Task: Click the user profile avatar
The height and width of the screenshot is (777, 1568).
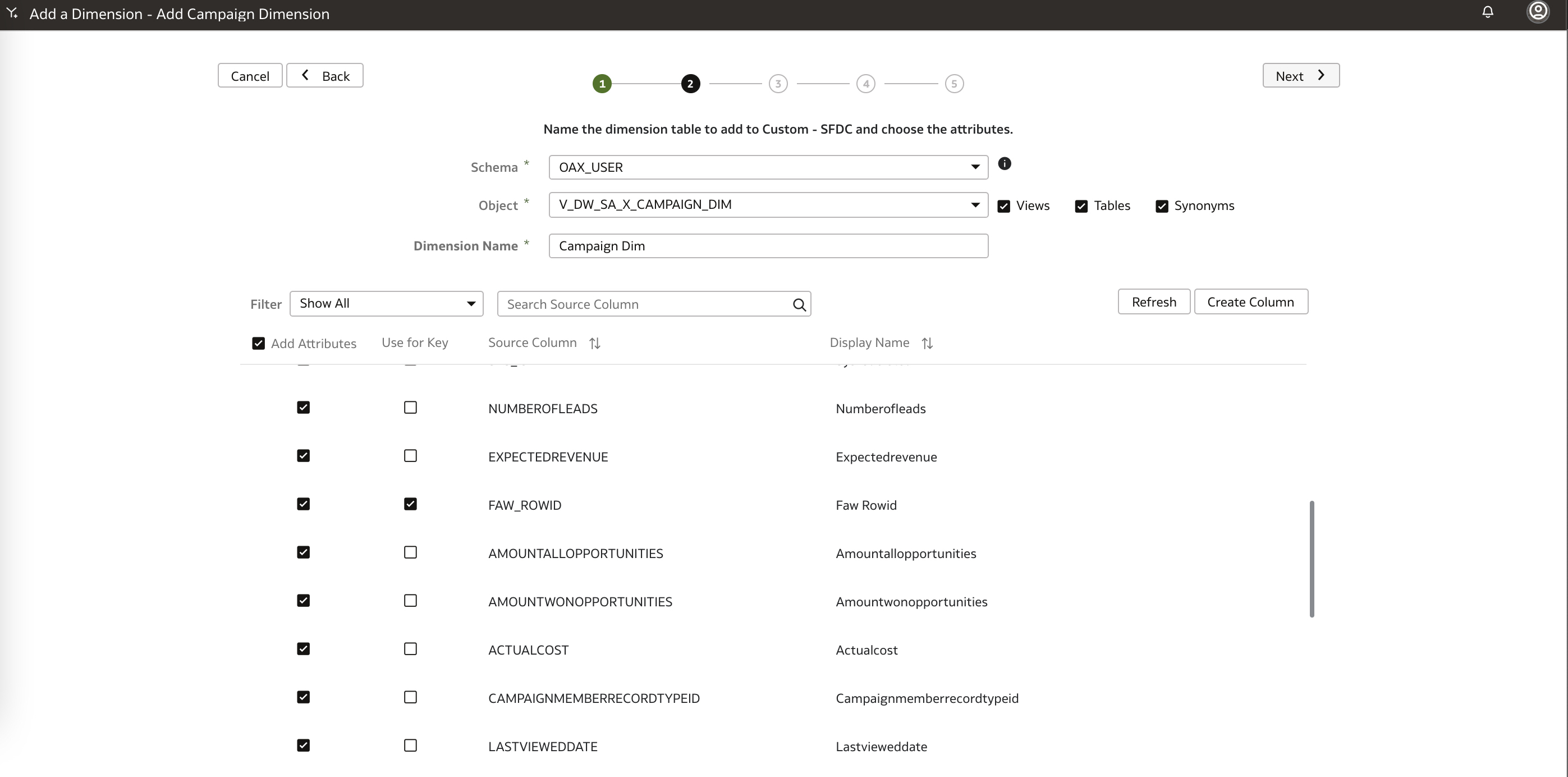Action: tap(1538, 11)
